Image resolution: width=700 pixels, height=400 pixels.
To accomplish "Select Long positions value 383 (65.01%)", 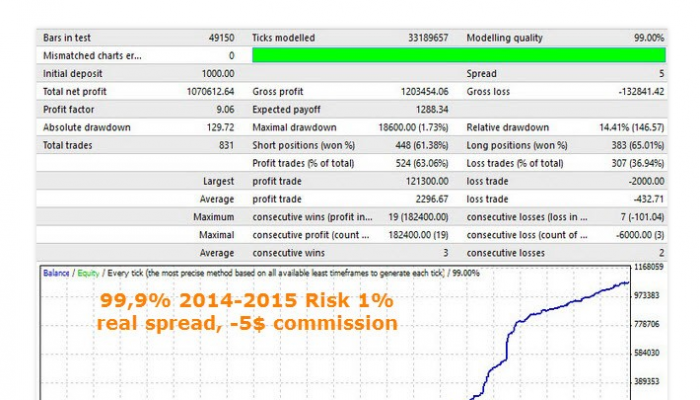I will 638,145.
